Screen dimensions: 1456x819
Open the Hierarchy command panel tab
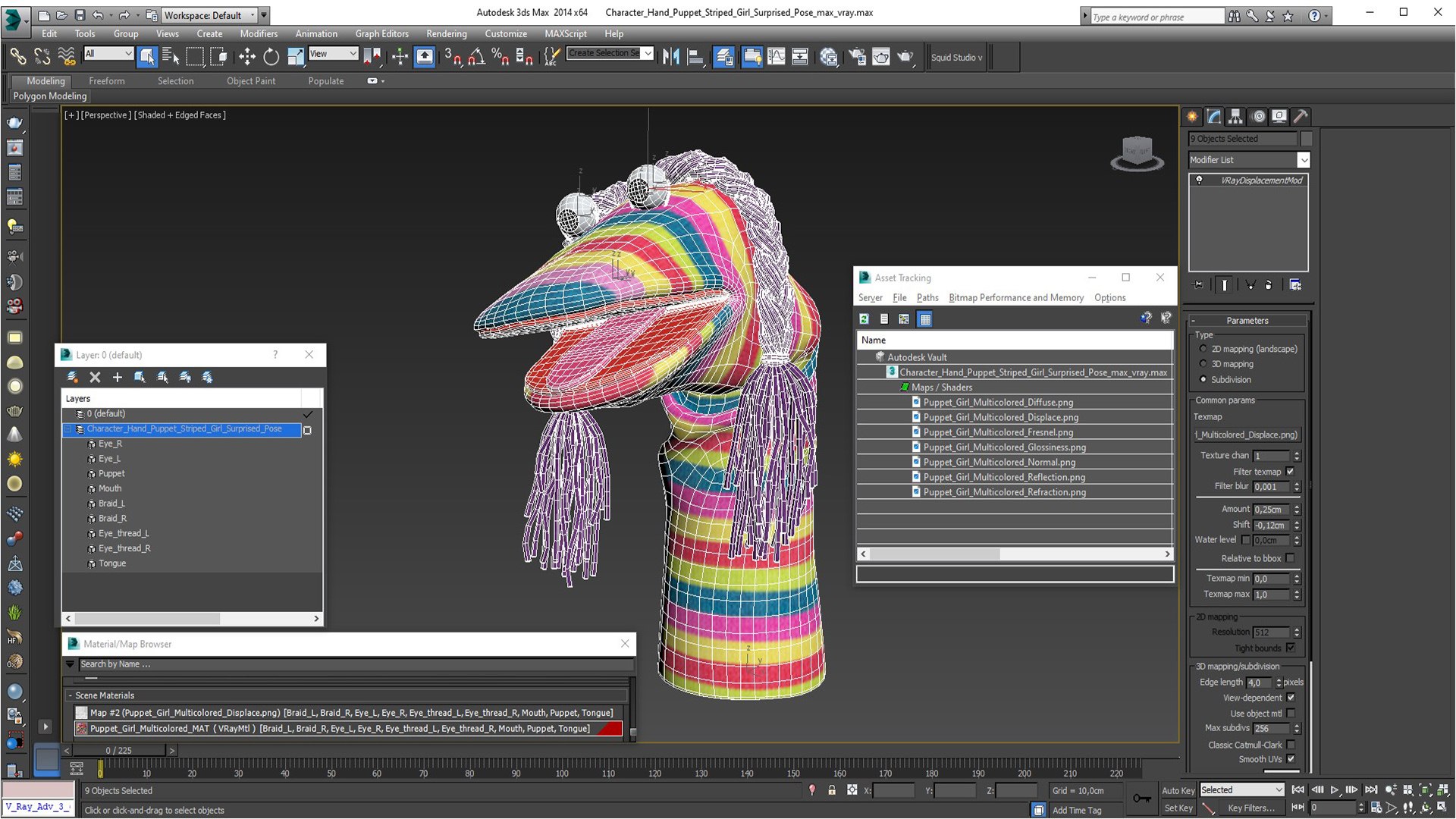tap(1235, 116)
